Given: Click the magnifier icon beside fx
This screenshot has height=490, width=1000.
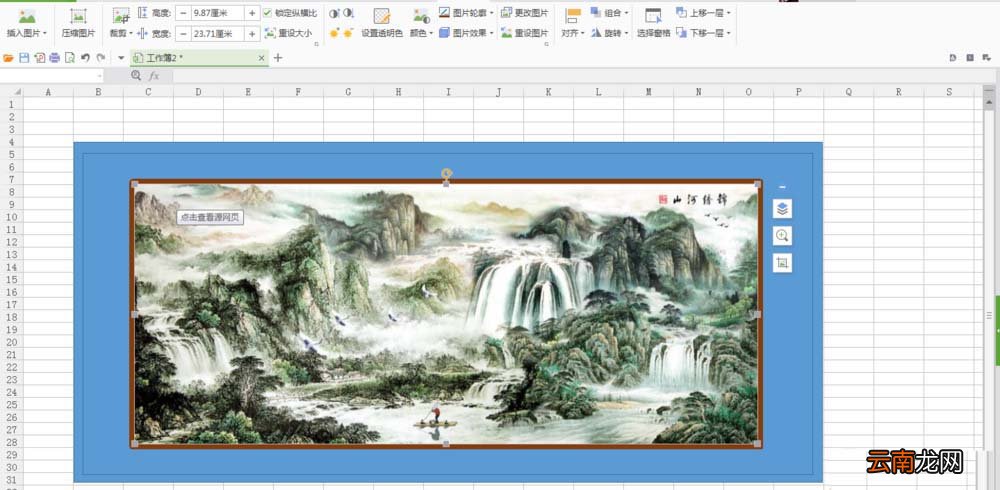Looking at the screenshot, I should coord(136,76).
